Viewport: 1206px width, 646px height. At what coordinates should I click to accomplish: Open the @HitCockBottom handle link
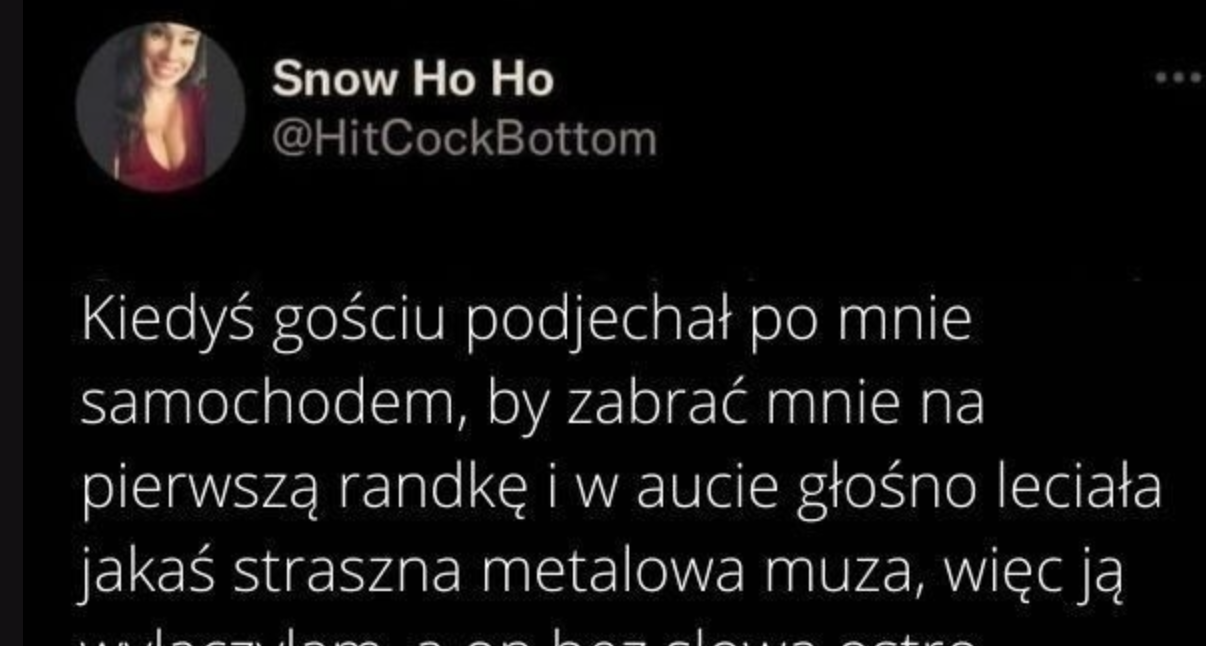coord(464,139)
